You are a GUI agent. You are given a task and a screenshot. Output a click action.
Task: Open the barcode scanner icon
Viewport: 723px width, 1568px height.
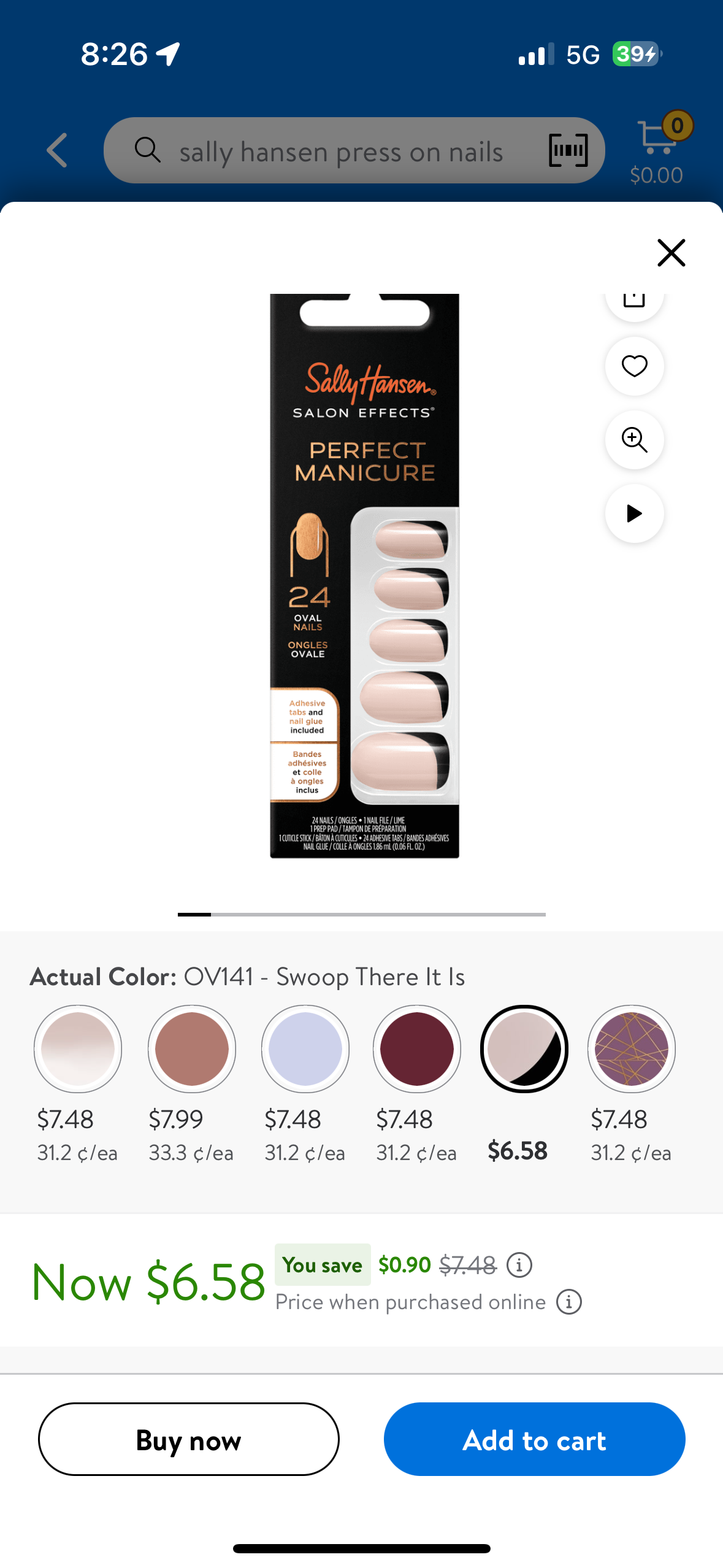click(x=568, y=150)
